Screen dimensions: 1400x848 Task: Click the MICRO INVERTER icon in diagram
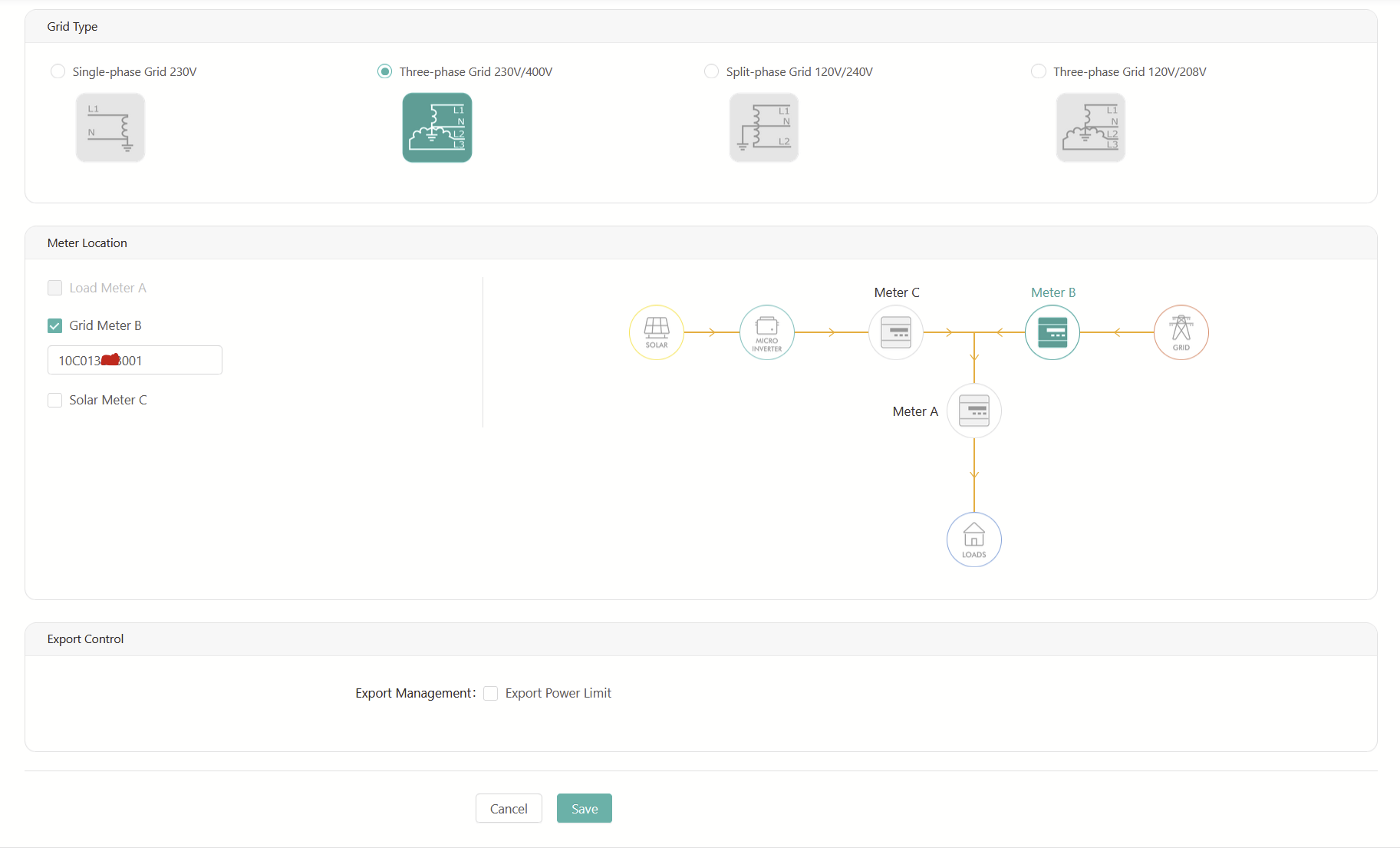(x=767, y=332)
